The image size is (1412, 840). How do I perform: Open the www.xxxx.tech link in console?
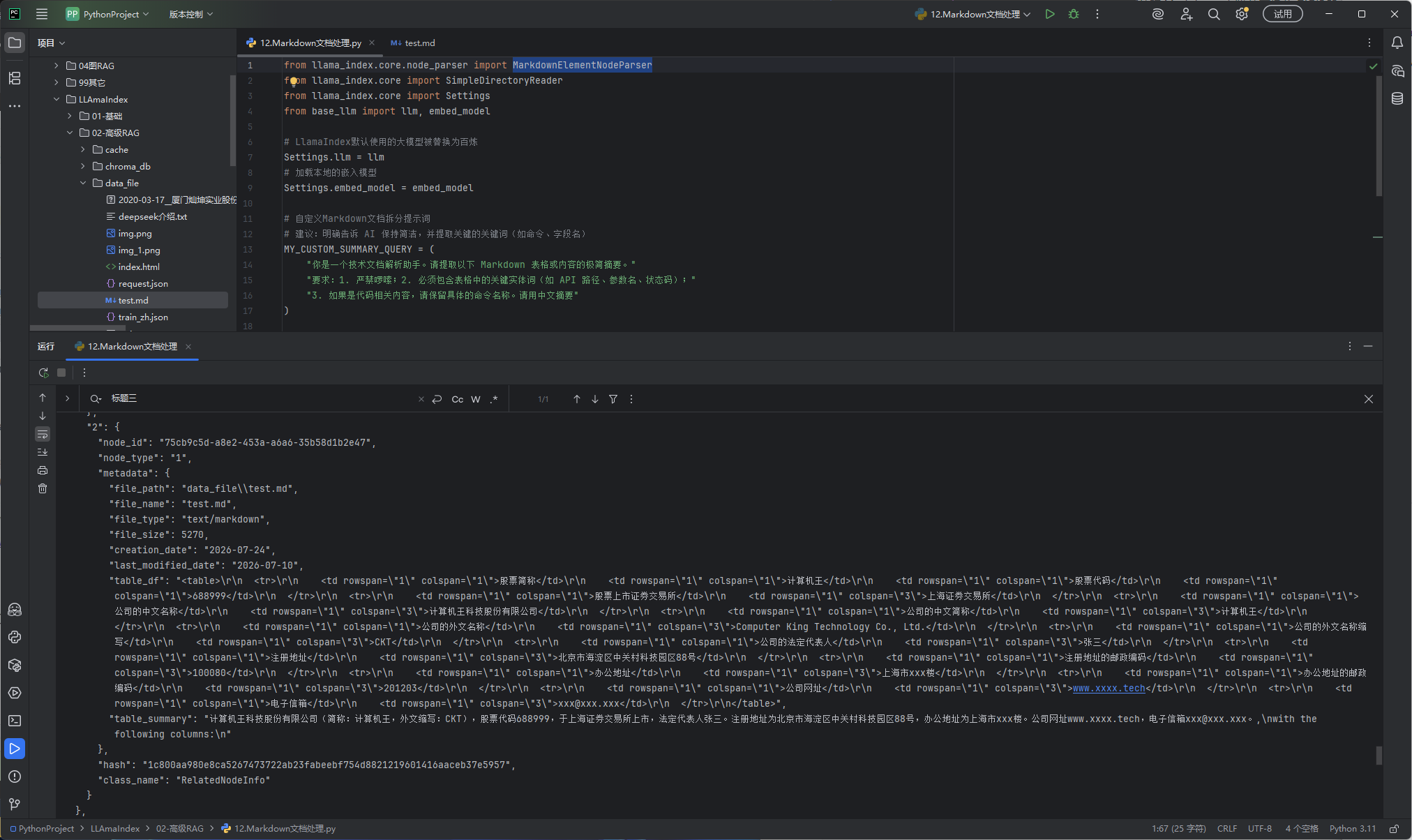[1109, 688]
